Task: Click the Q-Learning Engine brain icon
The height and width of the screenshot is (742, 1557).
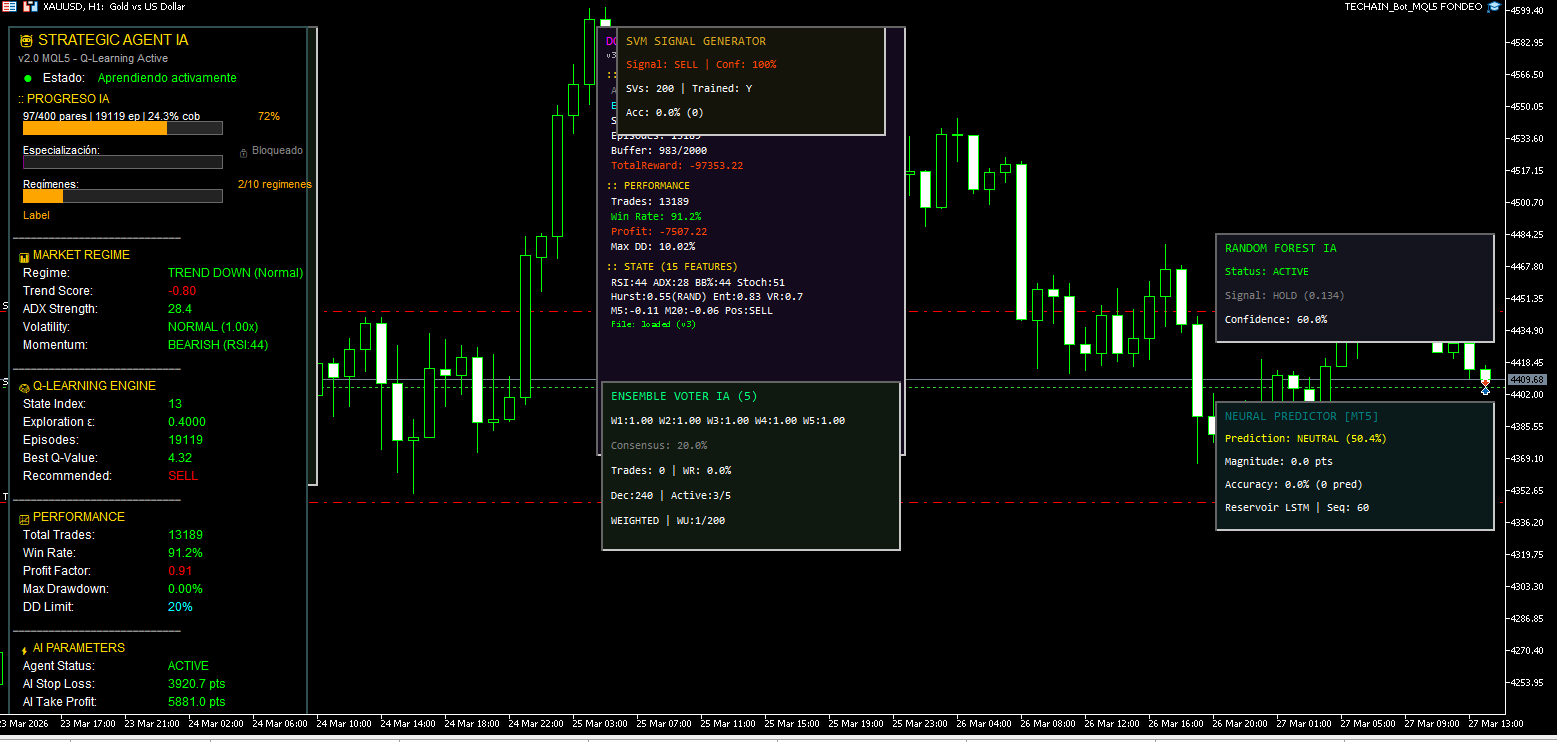Action: tap(25, 387)
